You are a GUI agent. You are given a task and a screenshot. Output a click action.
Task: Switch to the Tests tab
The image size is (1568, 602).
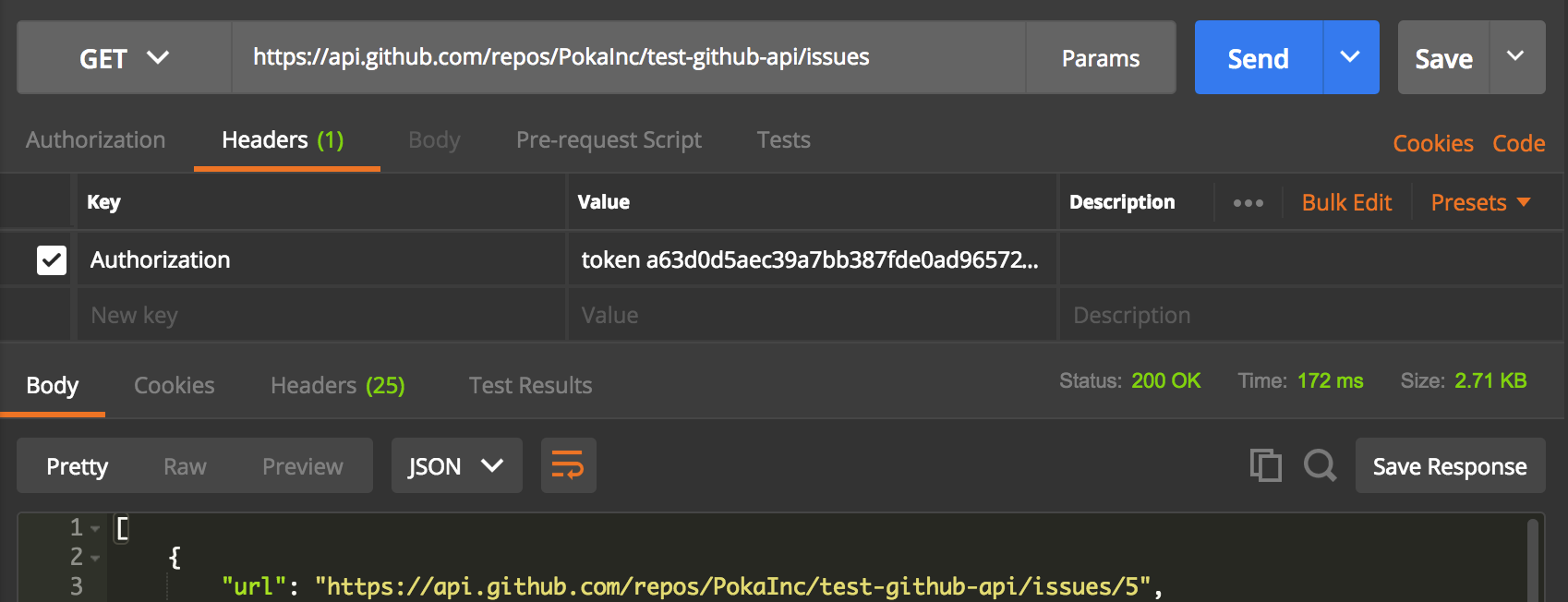point(784,140)
